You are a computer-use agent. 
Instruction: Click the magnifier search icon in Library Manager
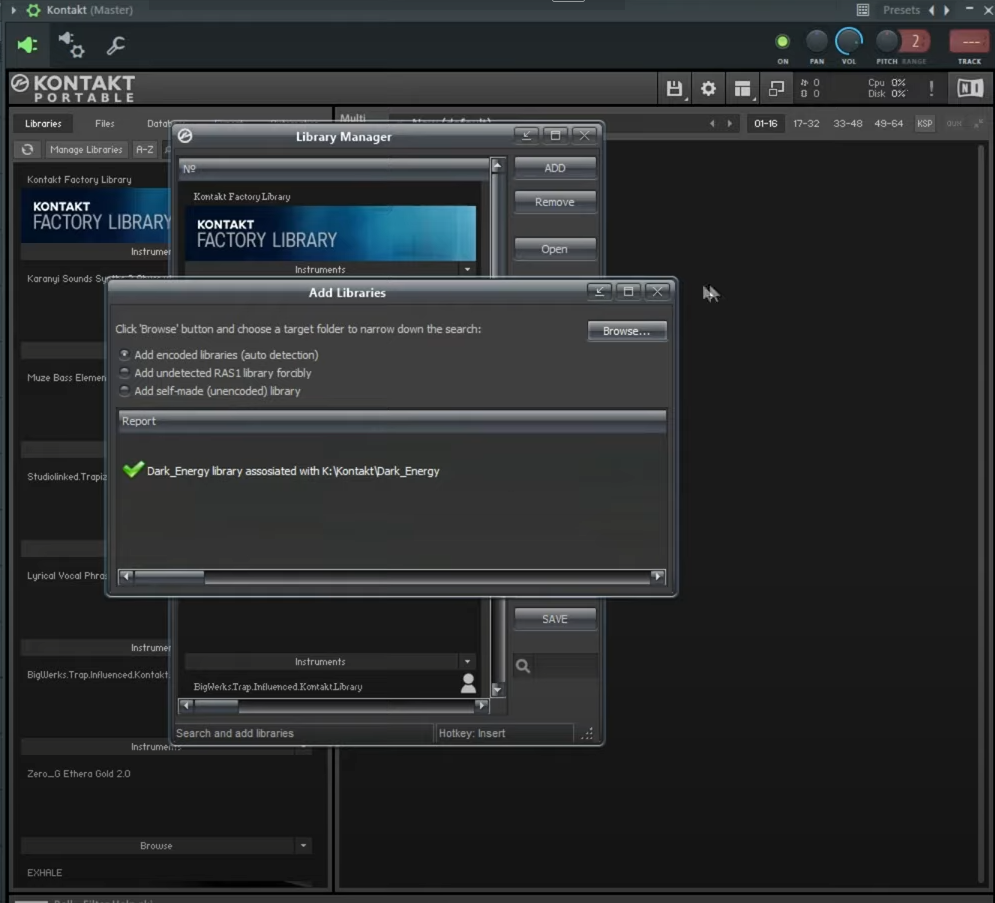523,666
